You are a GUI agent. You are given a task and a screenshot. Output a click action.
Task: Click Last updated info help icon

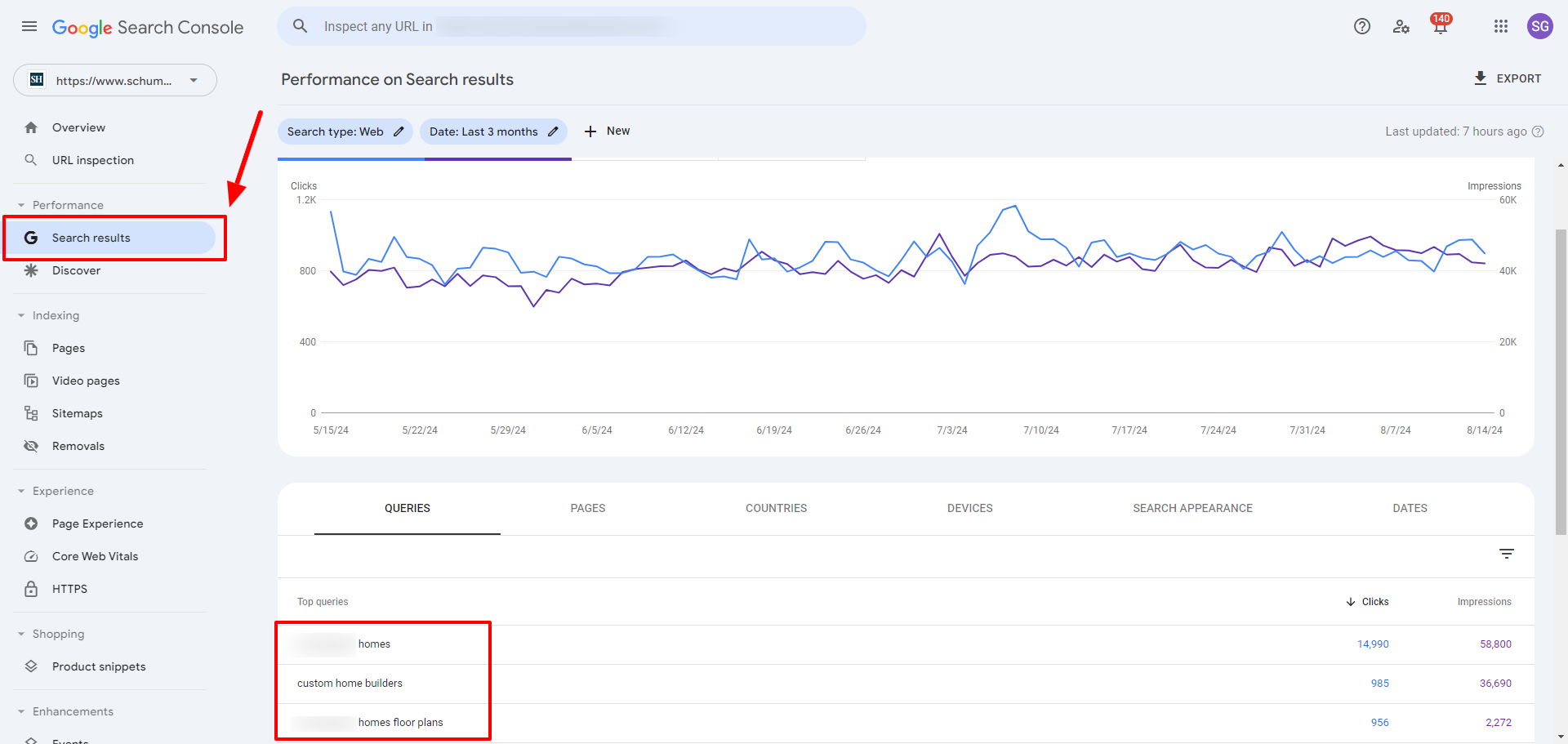click(1538, 131)
